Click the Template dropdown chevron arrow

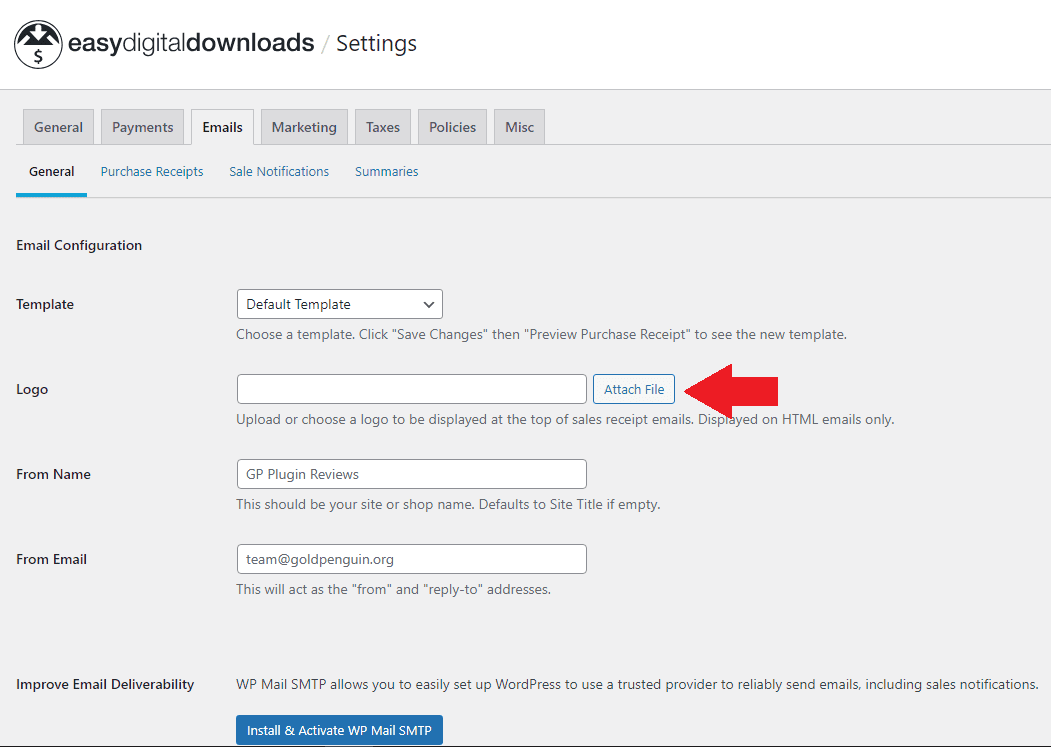(x=429, y=304)
